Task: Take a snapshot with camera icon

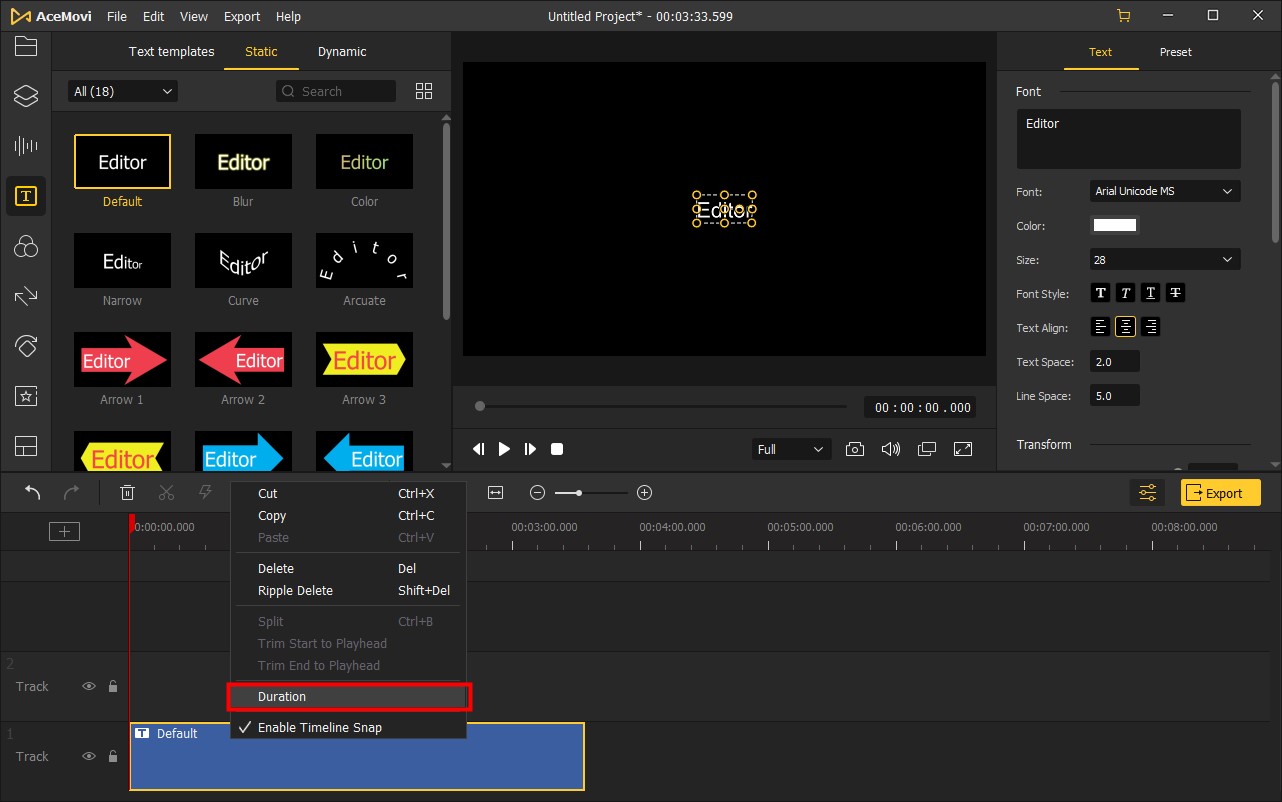Action: (854, 449)
